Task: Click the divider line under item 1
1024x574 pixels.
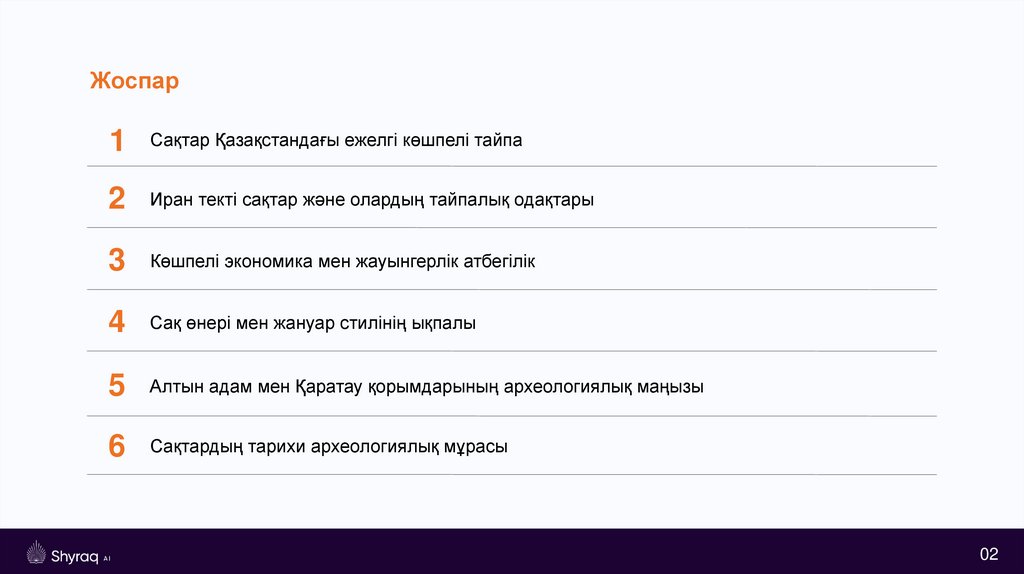Action: pyautogui.click(x=512, y=166)
